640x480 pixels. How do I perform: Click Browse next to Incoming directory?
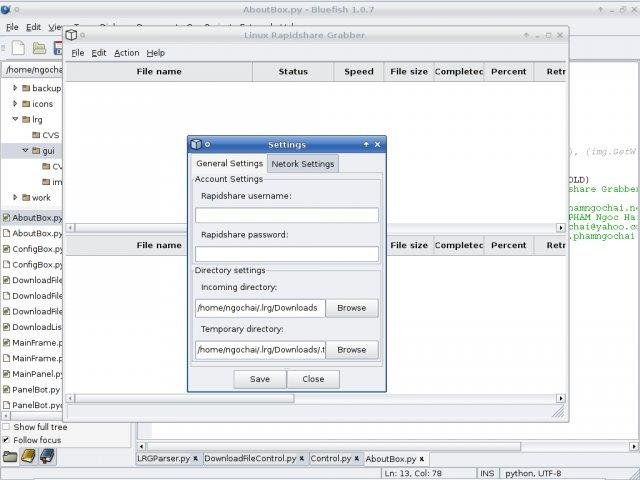[x=351, y=308]
